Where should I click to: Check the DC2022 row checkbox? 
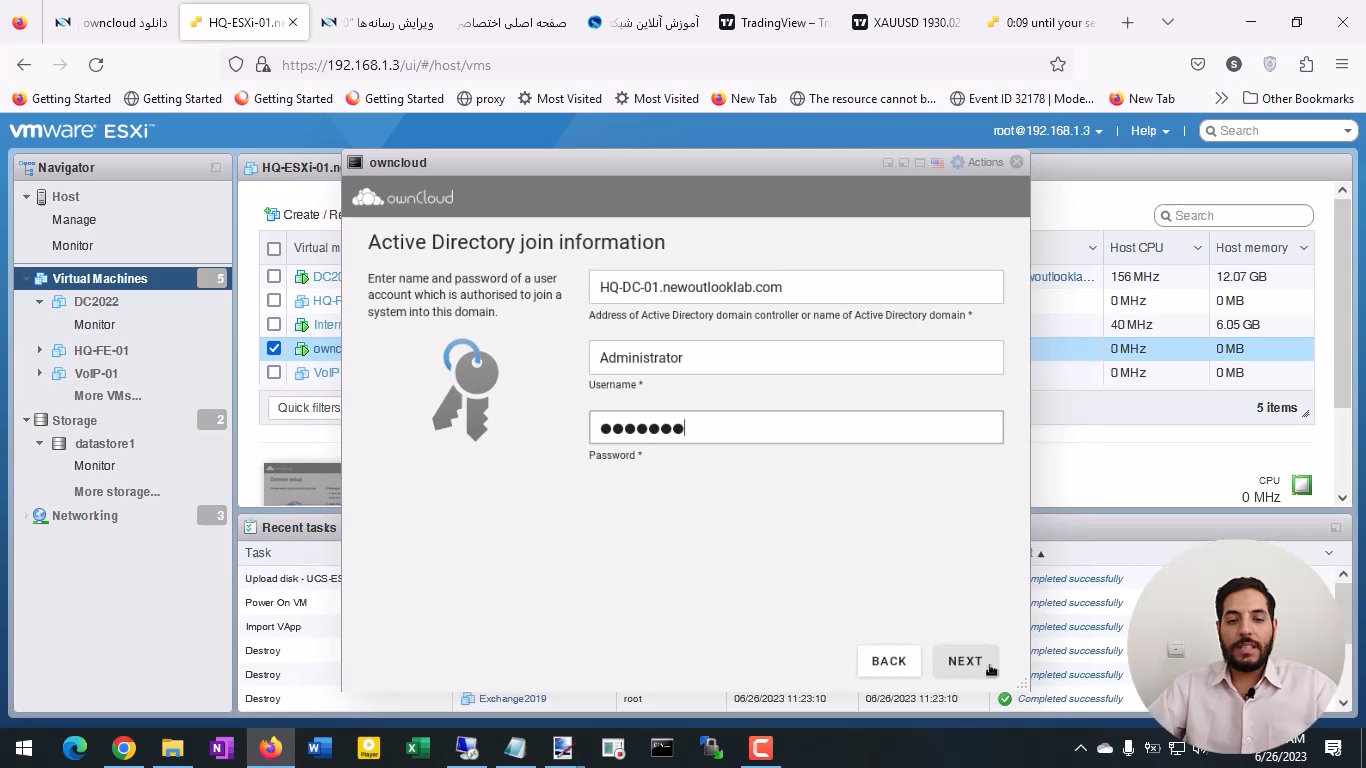274,276
